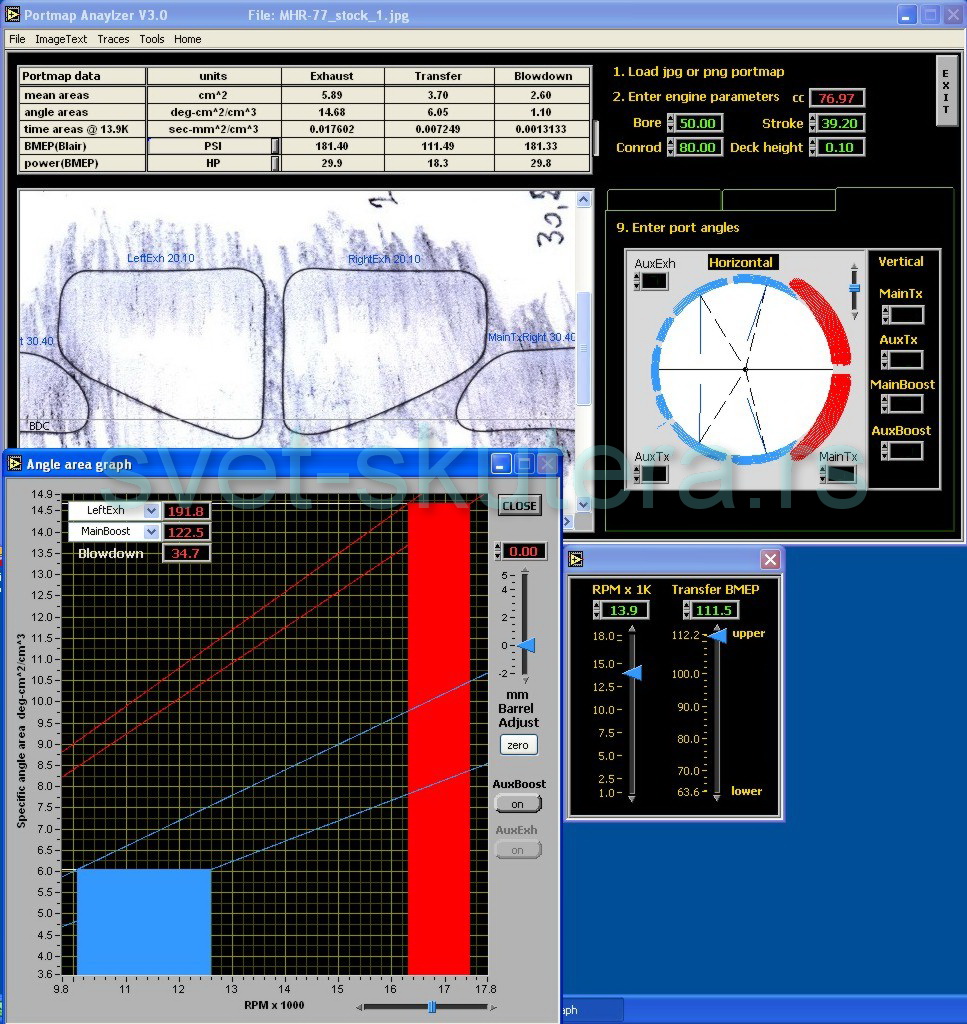
Task: Toggle the AuxExh on button
Action: [x=518, y=850]
